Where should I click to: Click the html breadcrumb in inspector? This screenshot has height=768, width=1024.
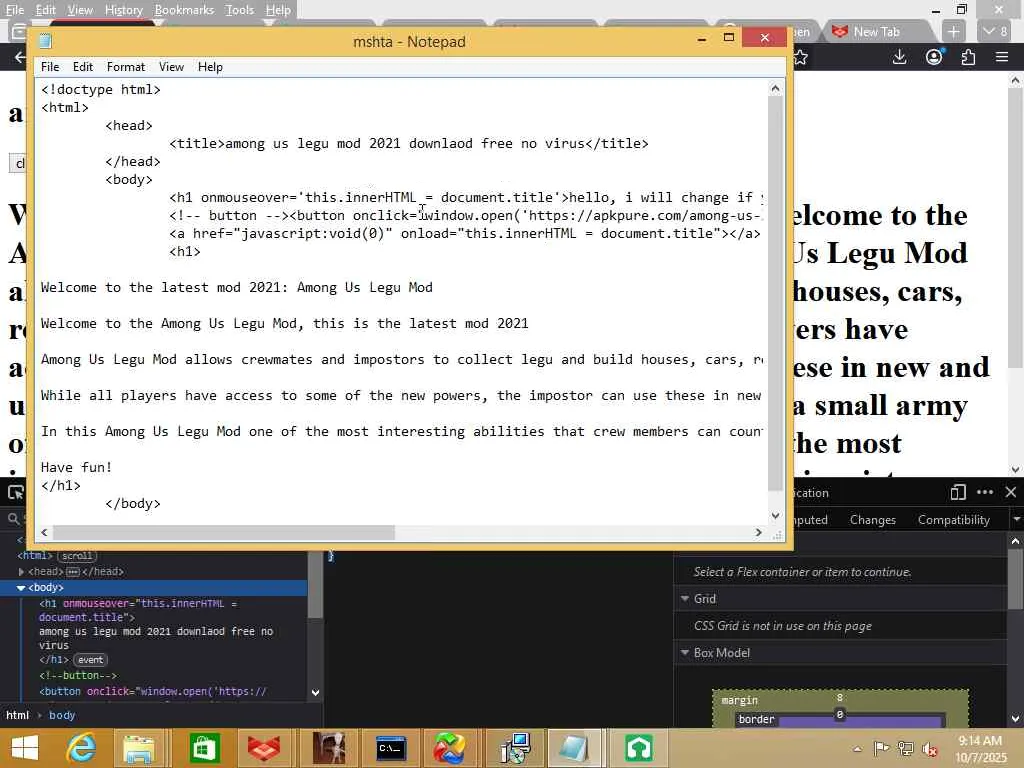coord(18,715)
